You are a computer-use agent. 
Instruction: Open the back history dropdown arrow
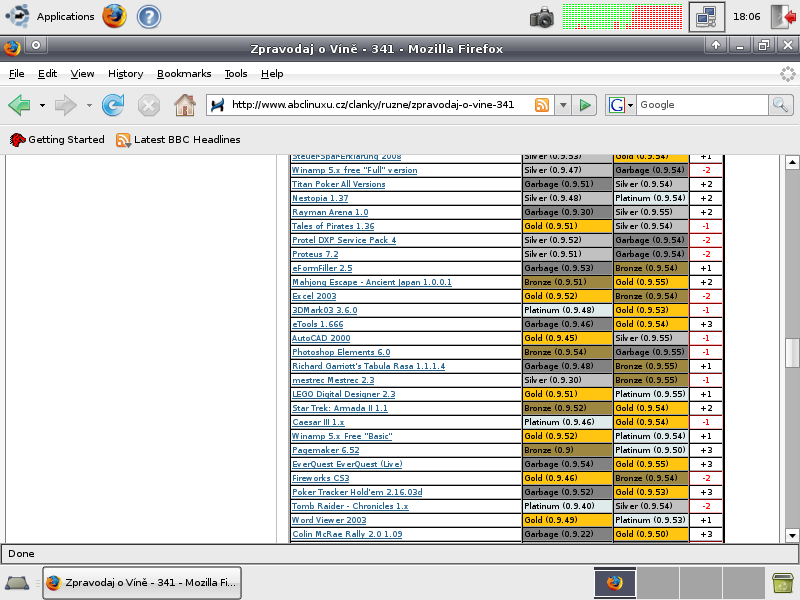pos(42,106)
